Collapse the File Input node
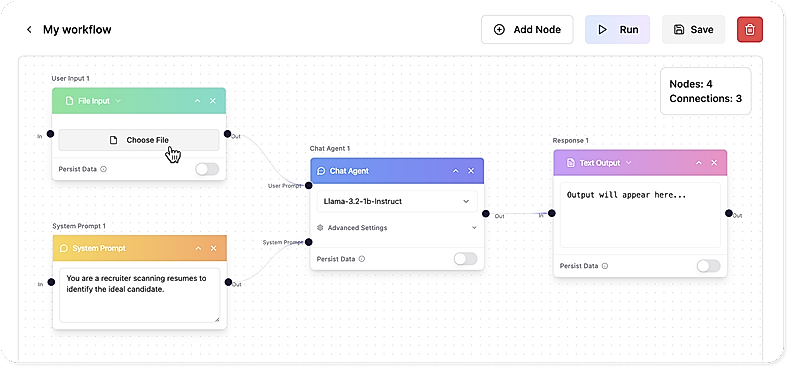Screen dimensions: 789x368 coord(198,101)
